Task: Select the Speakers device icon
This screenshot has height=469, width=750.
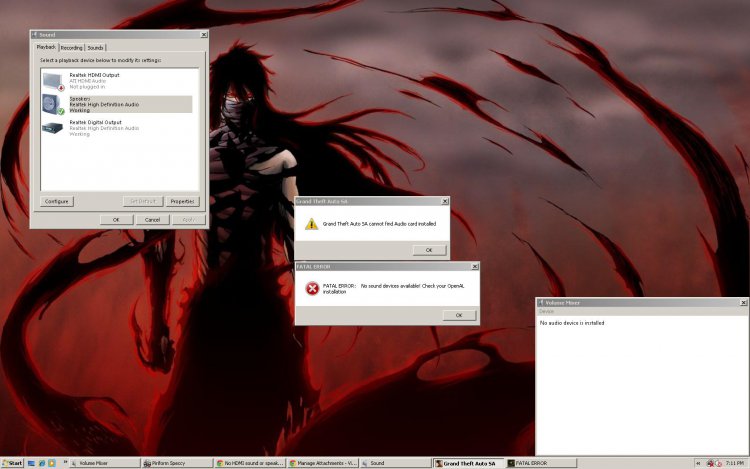Action: [53, 104]
